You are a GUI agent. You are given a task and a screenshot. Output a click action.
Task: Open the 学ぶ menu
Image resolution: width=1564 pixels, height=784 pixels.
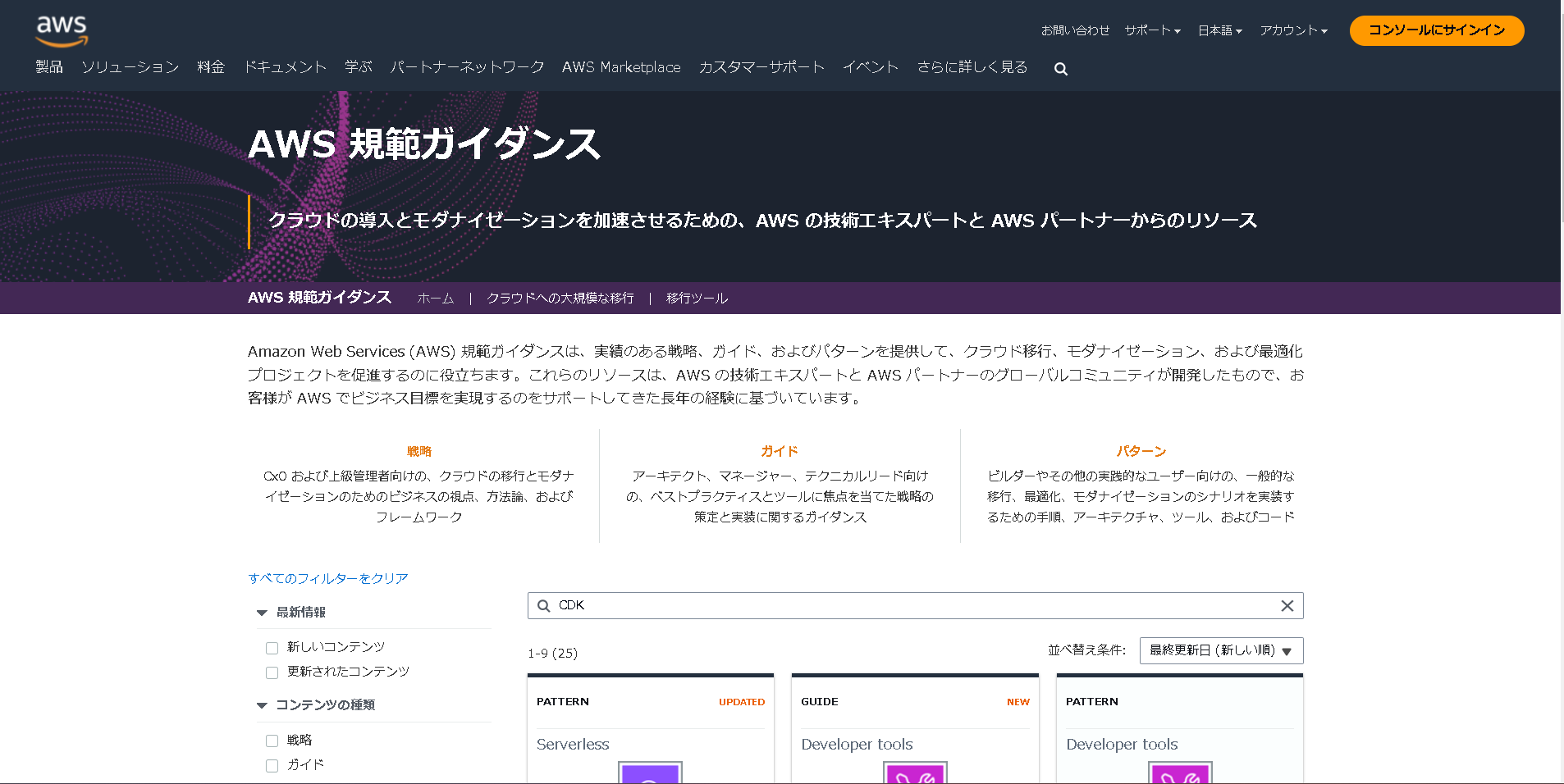click(x=359, y=67)
